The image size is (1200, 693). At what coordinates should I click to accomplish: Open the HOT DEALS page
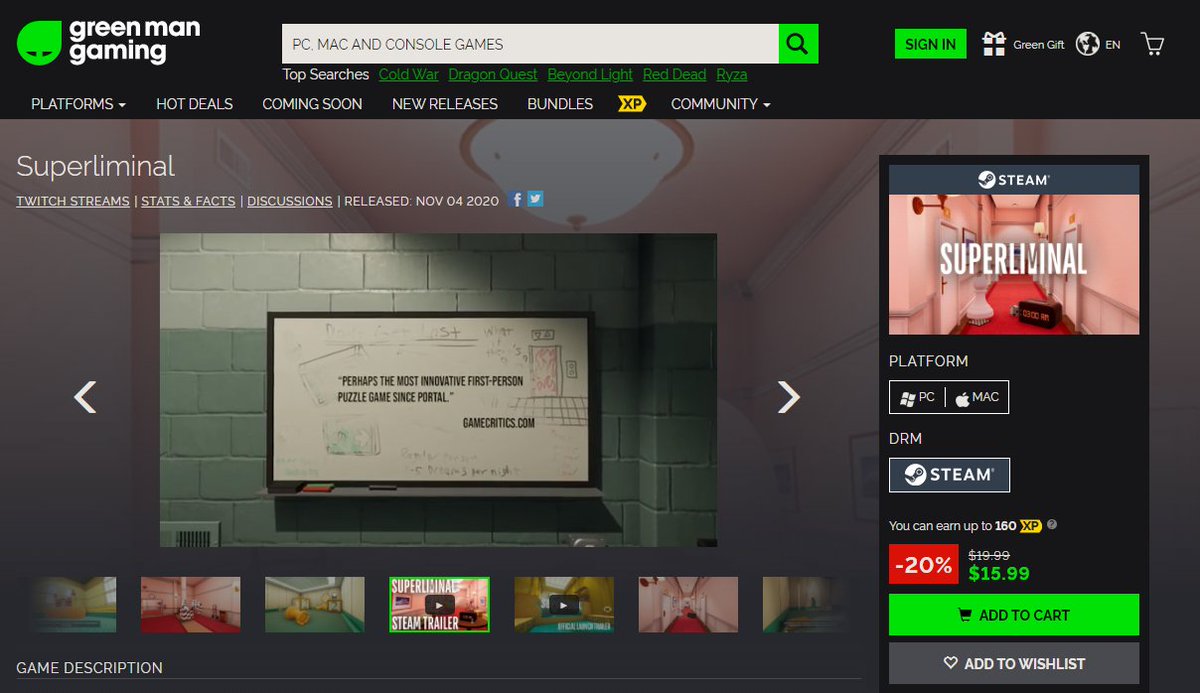[x=194, y=104]
